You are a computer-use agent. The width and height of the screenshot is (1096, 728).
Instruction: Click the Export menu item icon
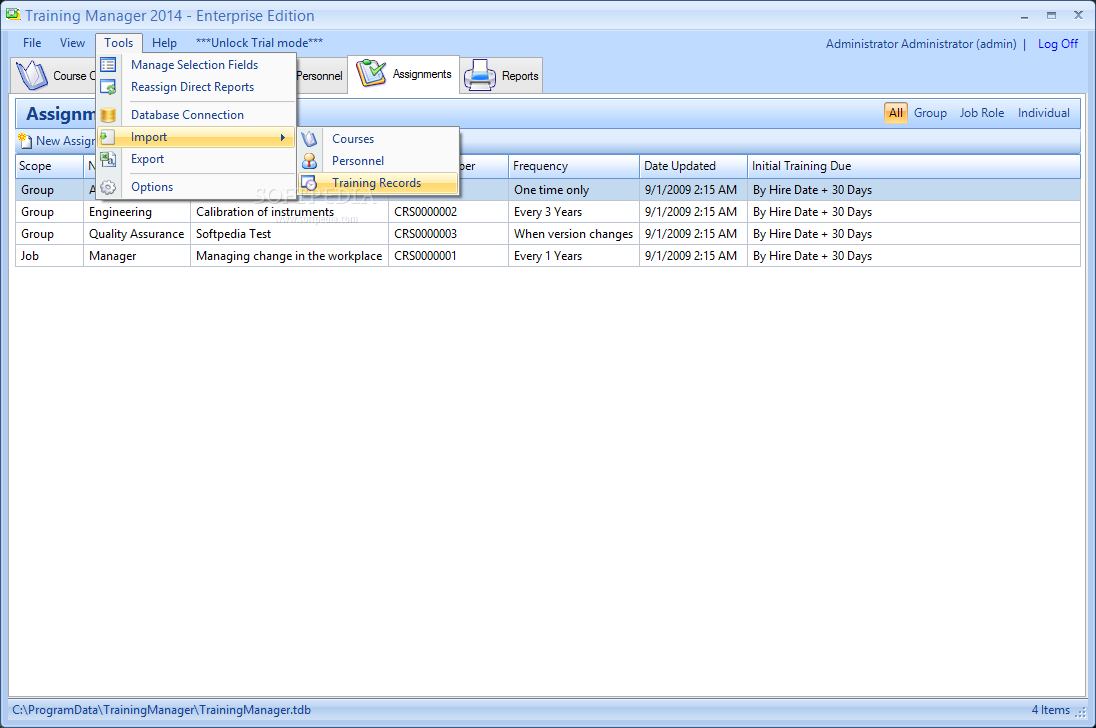(108, 159)
